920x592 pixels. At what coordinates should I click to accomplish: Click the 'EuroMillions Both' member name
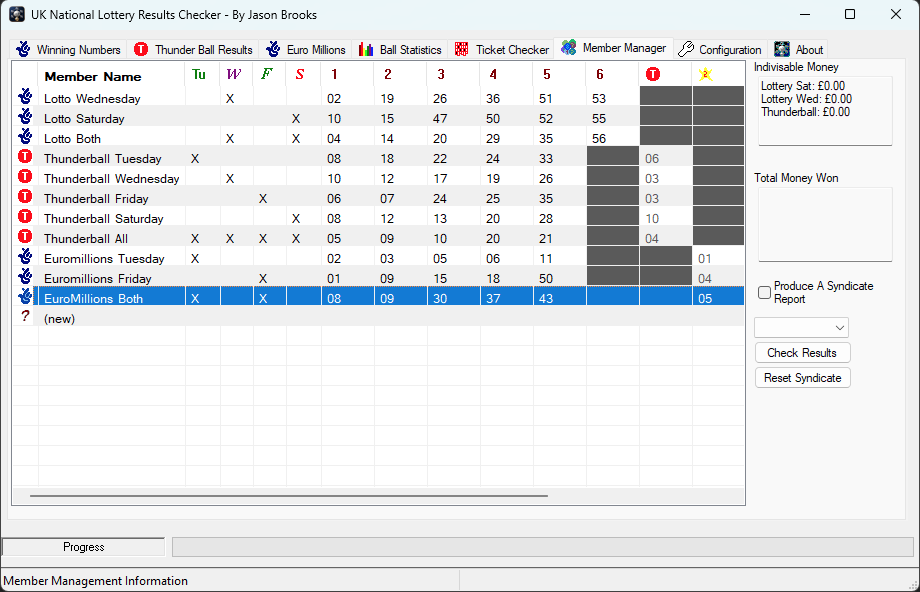93,298
